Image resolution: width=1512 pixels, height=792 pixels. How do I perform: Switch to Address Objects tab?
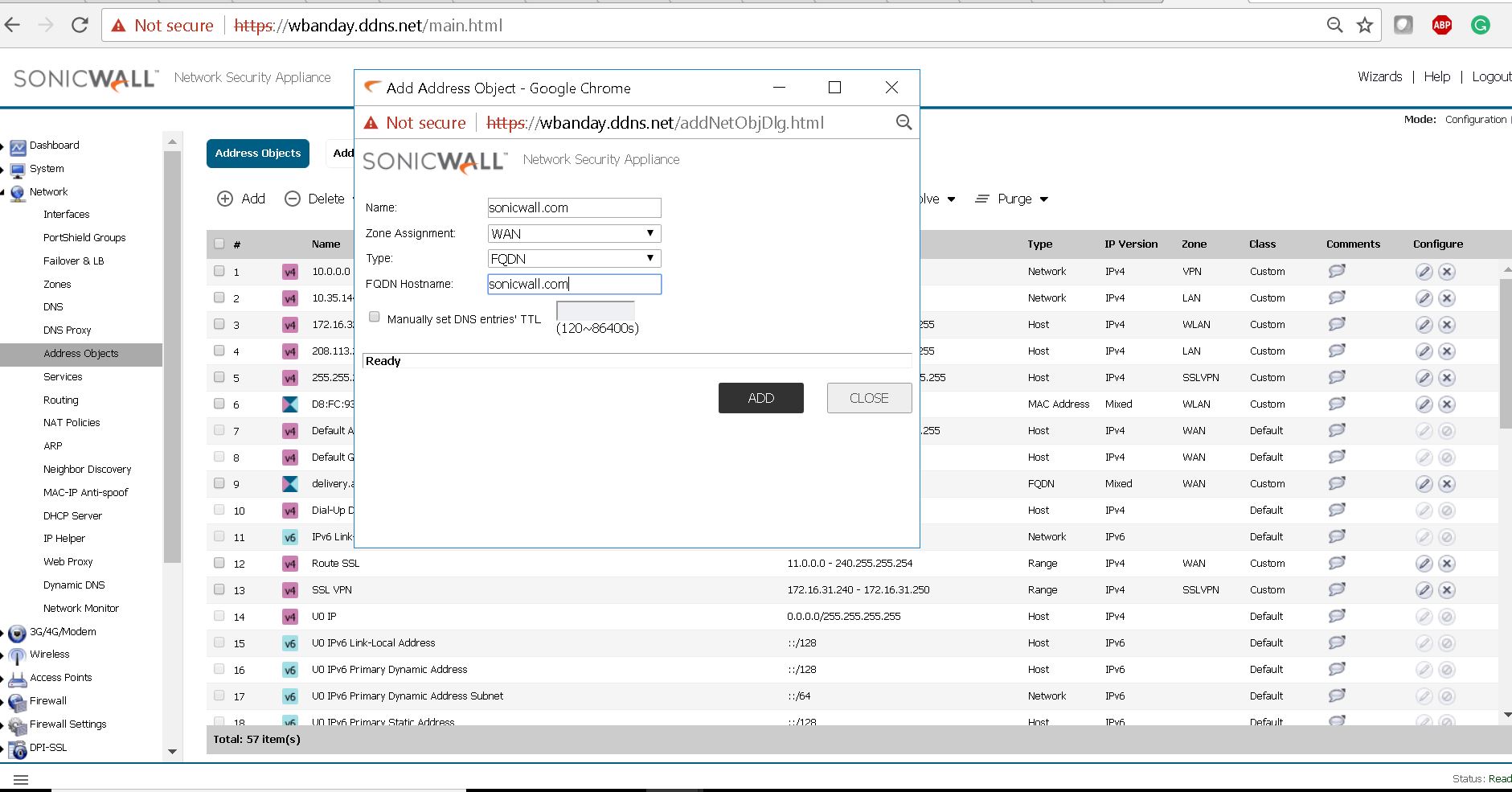(258, 153)
